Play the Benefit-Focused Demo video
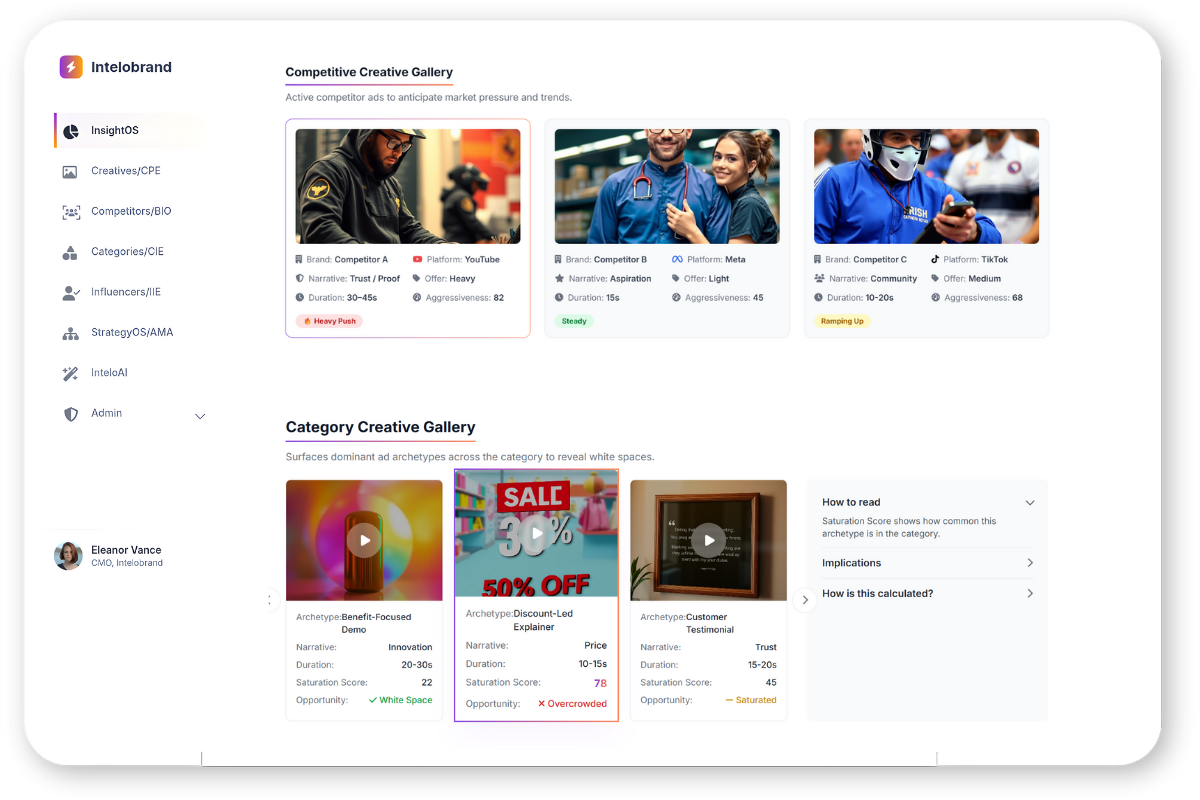Image resolution: width=1200 pixels, height=800 pixels. click(364, 540)
